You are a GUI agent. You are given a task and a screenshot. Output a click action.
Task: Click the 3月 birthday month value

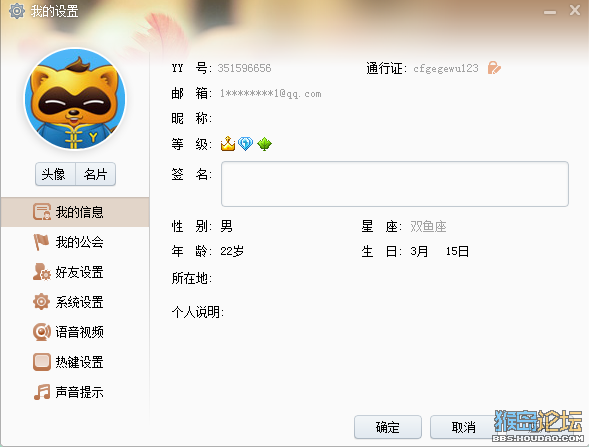click(x=419, y=251)
